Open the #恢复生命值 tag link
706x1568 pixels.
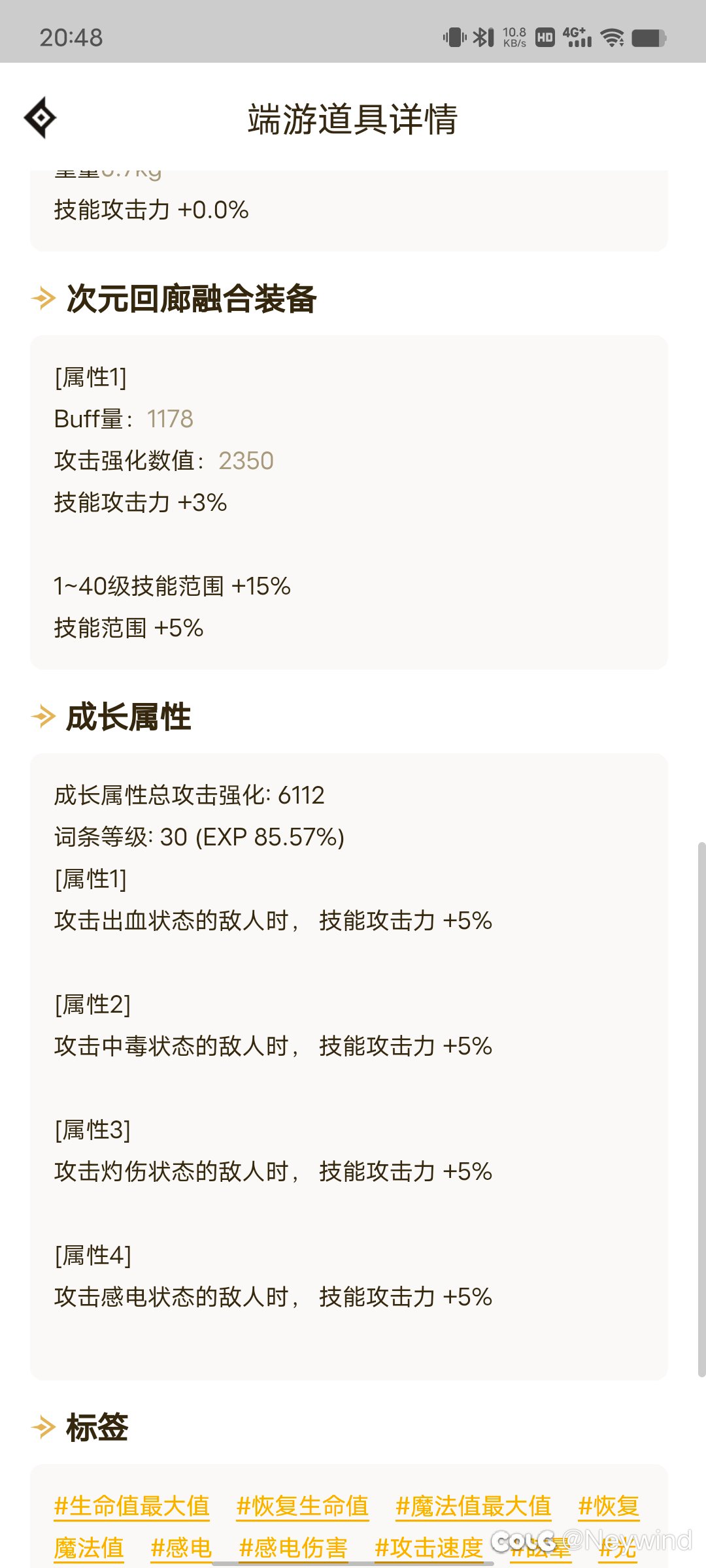click(303, 1506)
